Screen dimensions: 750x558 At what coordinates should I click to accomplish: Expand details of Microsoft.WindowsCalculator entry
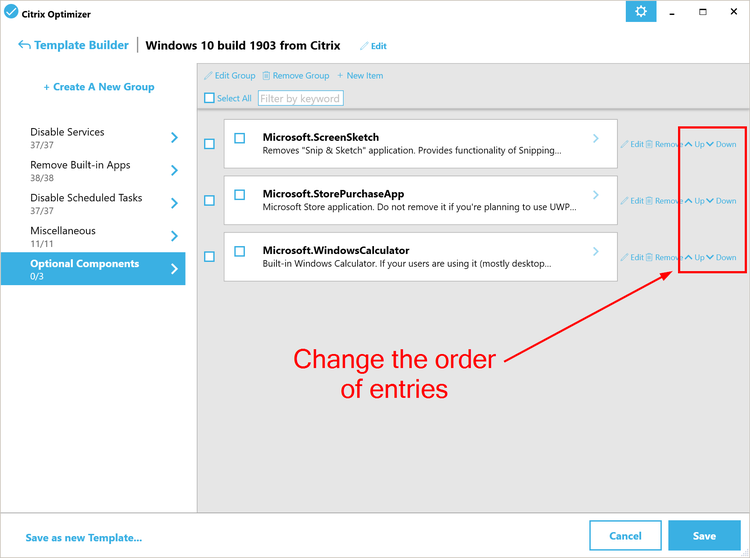[596, 251]
